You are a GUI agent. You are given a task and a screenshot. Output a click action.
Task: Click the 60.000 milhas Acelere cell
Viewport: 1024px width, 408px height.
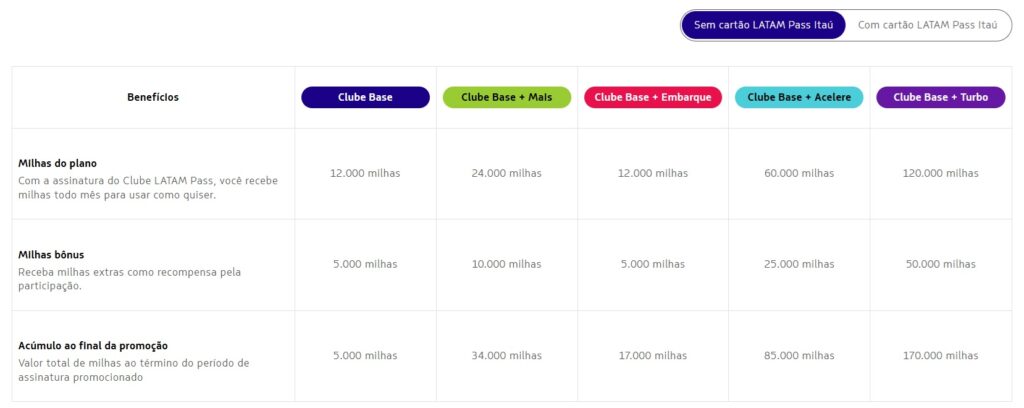[x=799, y=173]
